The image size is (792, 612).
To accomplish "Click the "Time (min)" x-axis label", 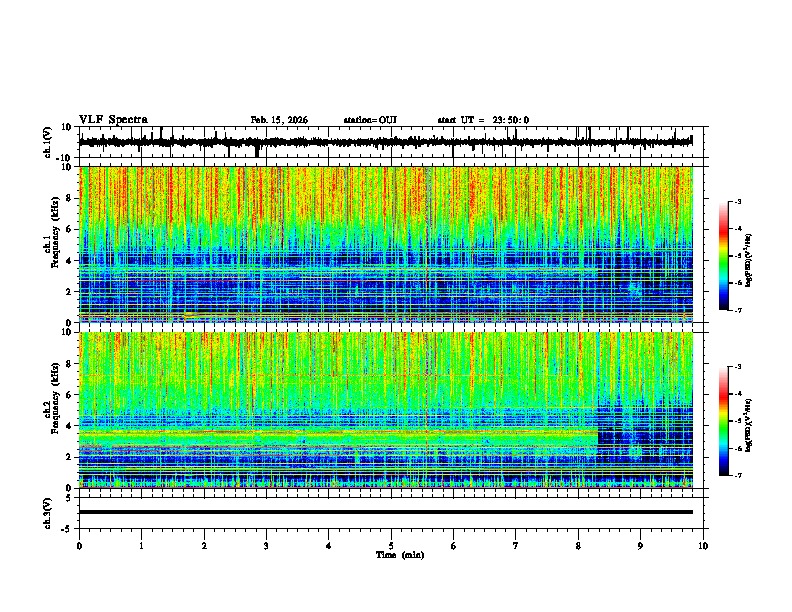I will coord(400,555).
